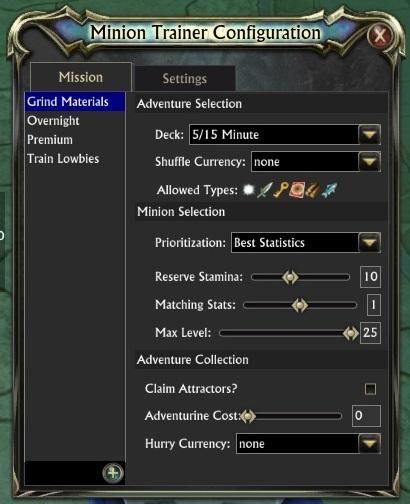410x504 pixels.
Task: Toggle the claw marks allowed type icon
Action: click(312, 190)
